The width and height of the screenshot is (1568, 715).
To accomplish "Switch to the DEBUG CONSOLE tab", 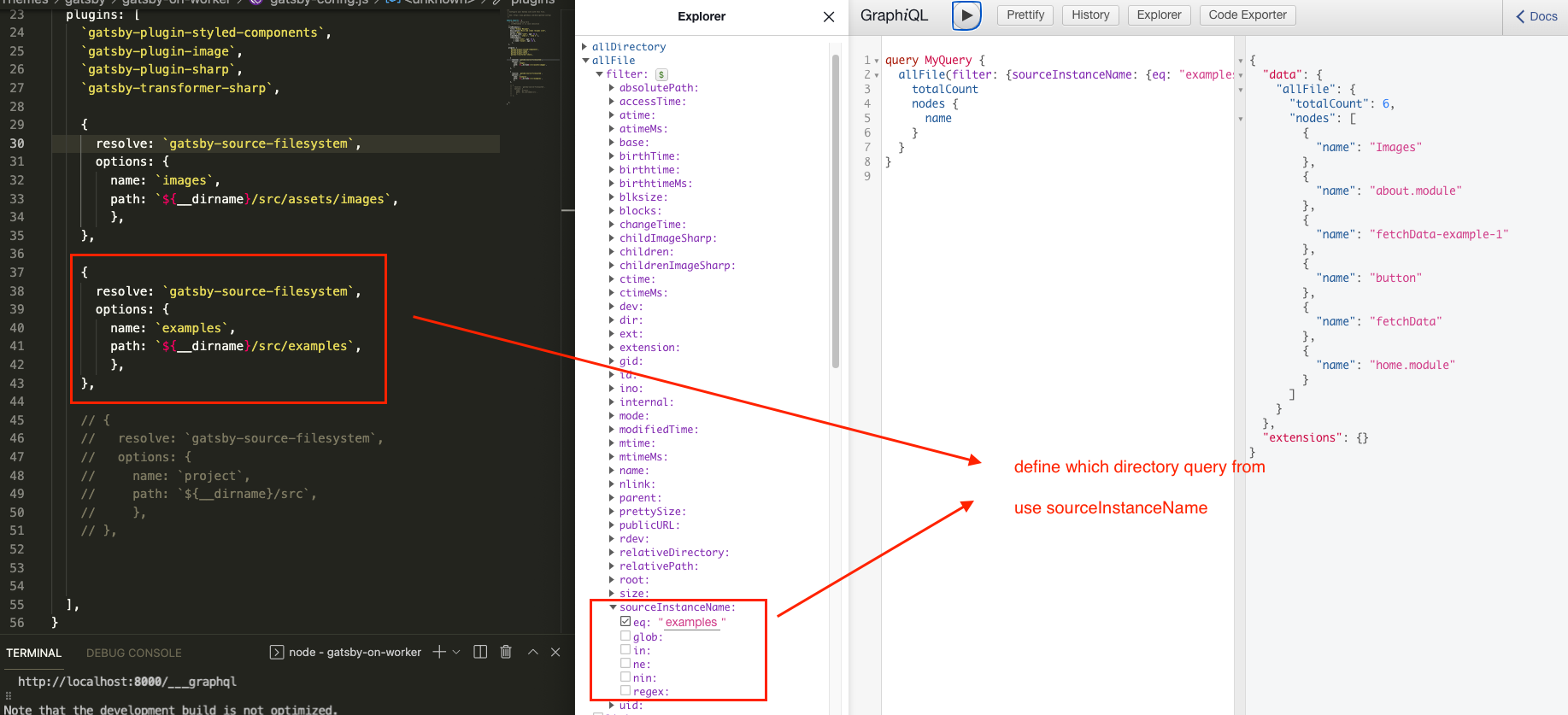I will pyautogui.click(x=133, y=653).
